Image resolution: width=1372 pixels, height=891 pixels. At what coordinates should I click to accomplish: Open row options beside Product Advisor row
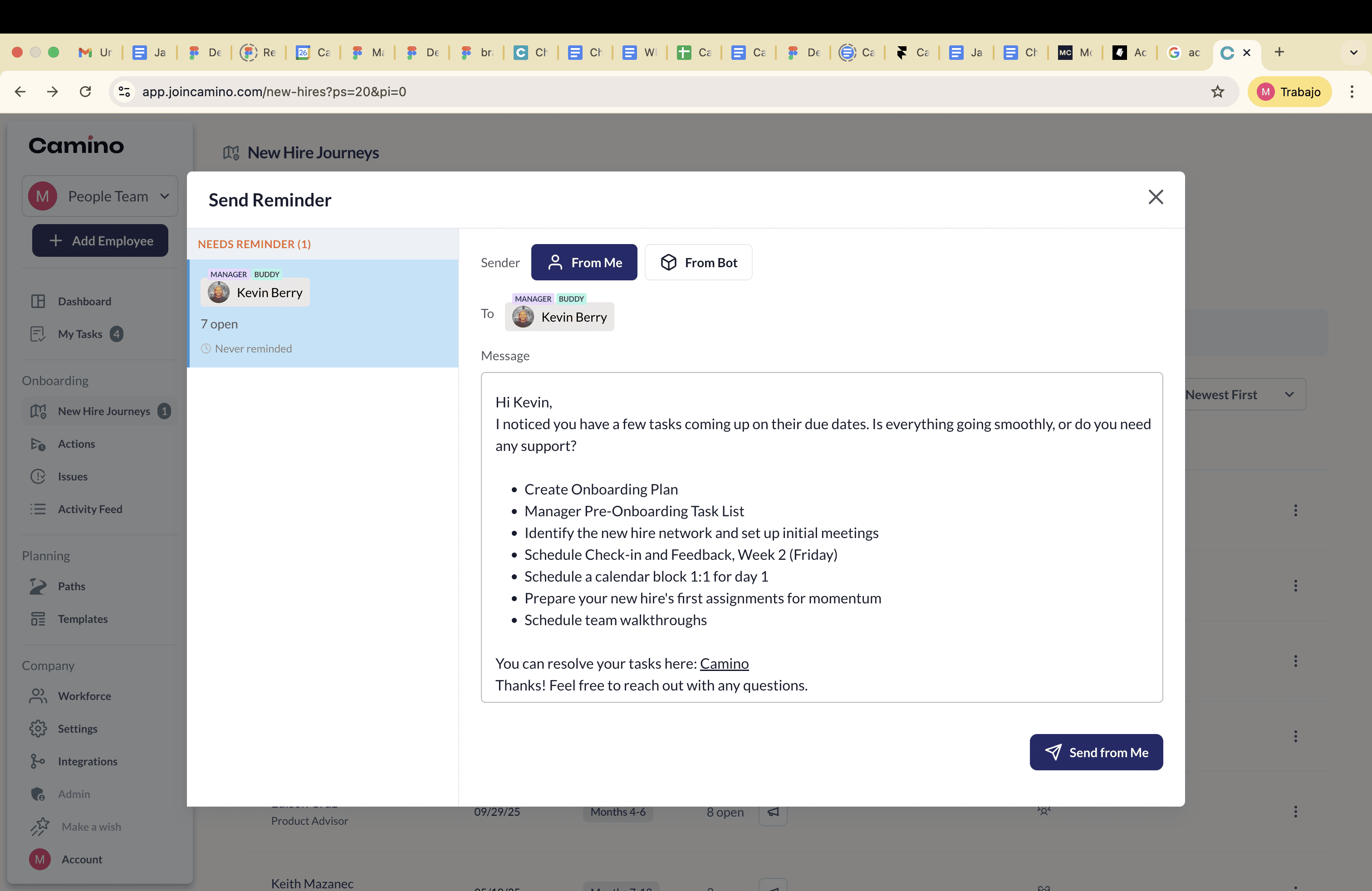(x=1295, y=812)
